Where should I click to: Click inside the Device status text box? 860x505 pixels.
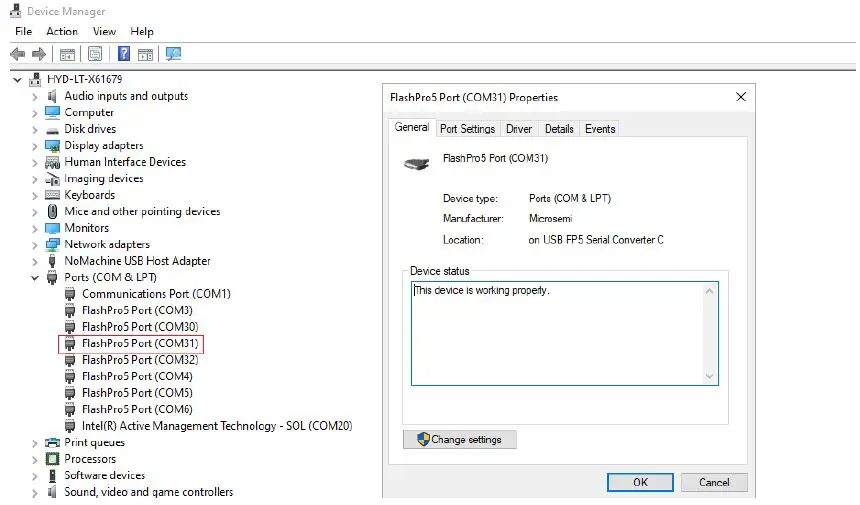pyautogui.click(x=564, y=333)
